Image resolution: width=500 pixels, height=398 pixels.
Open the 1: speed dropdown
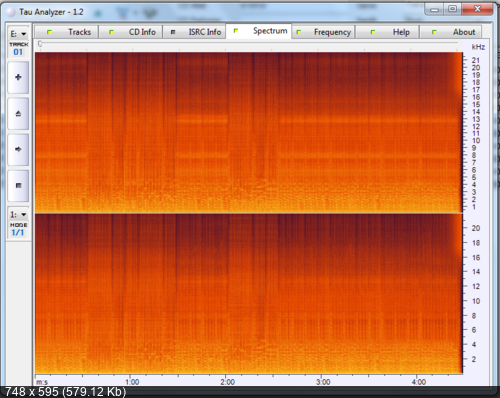(x=18, y=214)
